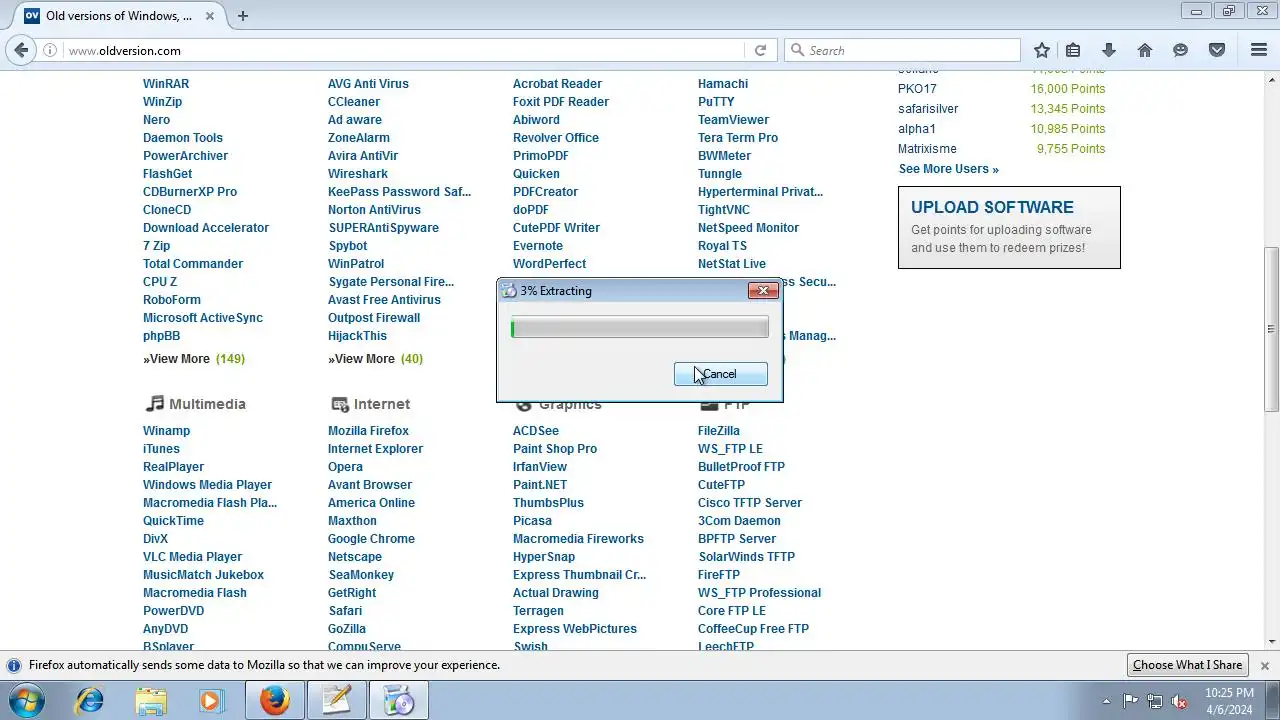Open a new tab with plus button

coord(243,16)
